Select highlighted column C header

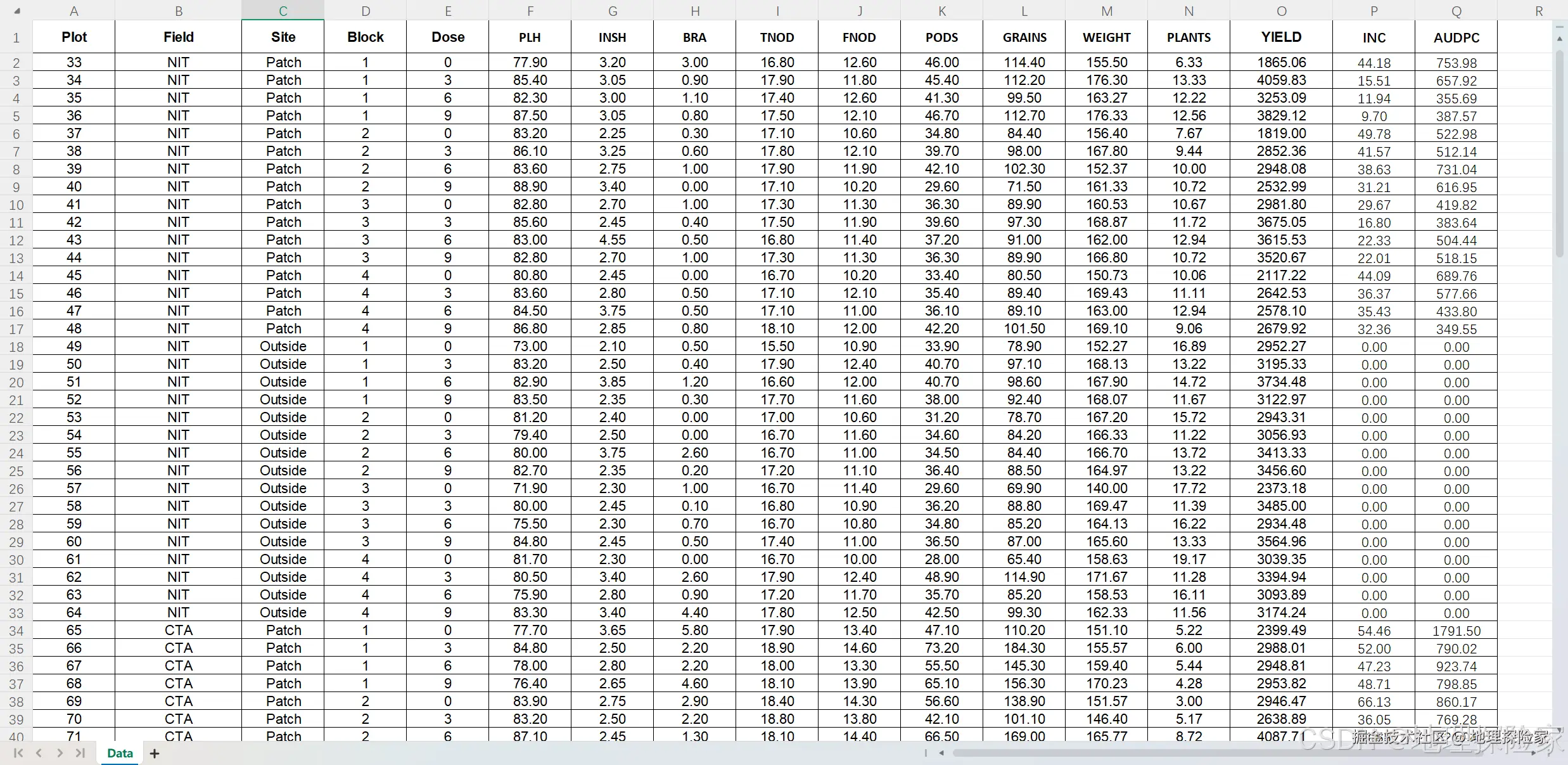283,11
